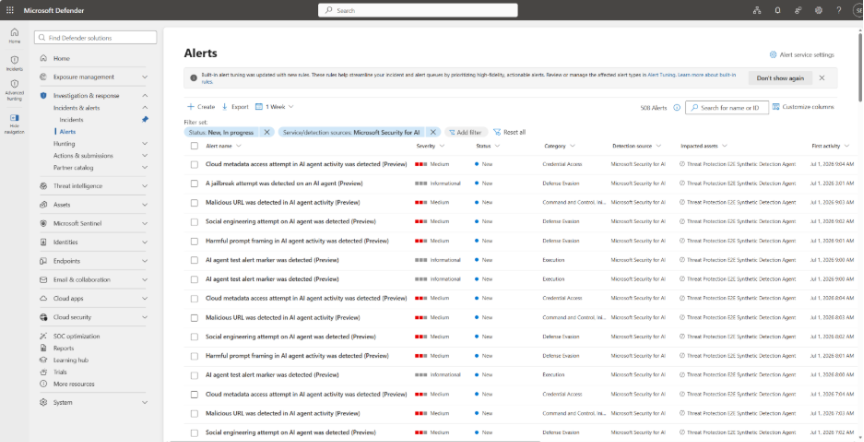
Task: Click the pin icon beside Incidents
Action: tap(145, 120)
